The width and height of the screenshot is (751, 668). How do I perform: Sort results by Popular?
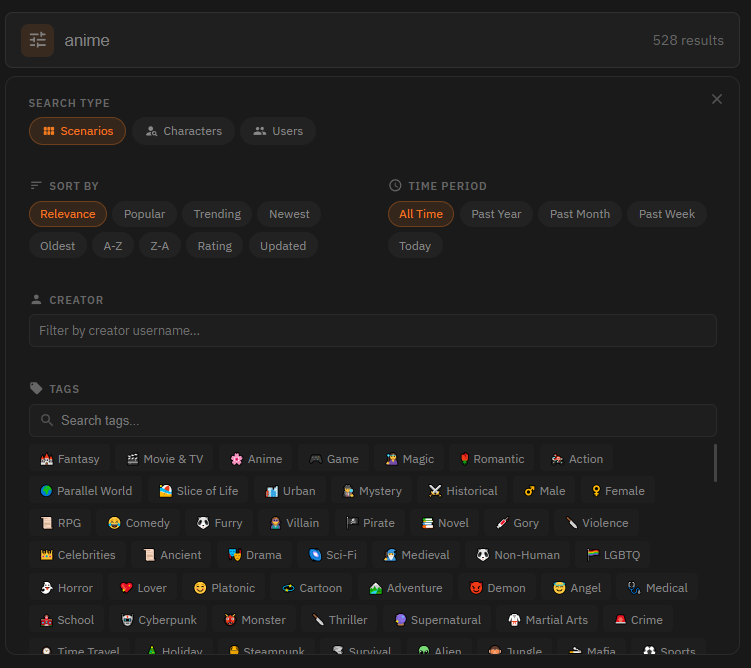click(x=144, y=214)
